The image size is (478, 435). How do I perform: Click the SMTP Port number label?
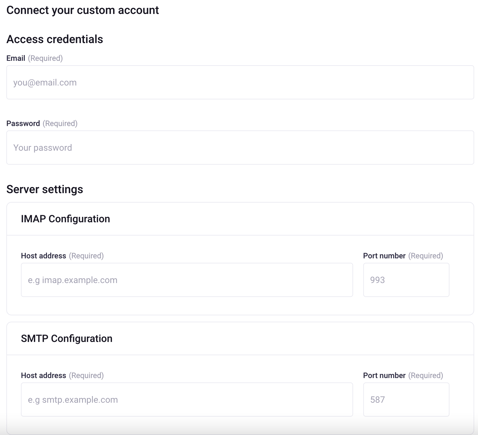384,375
